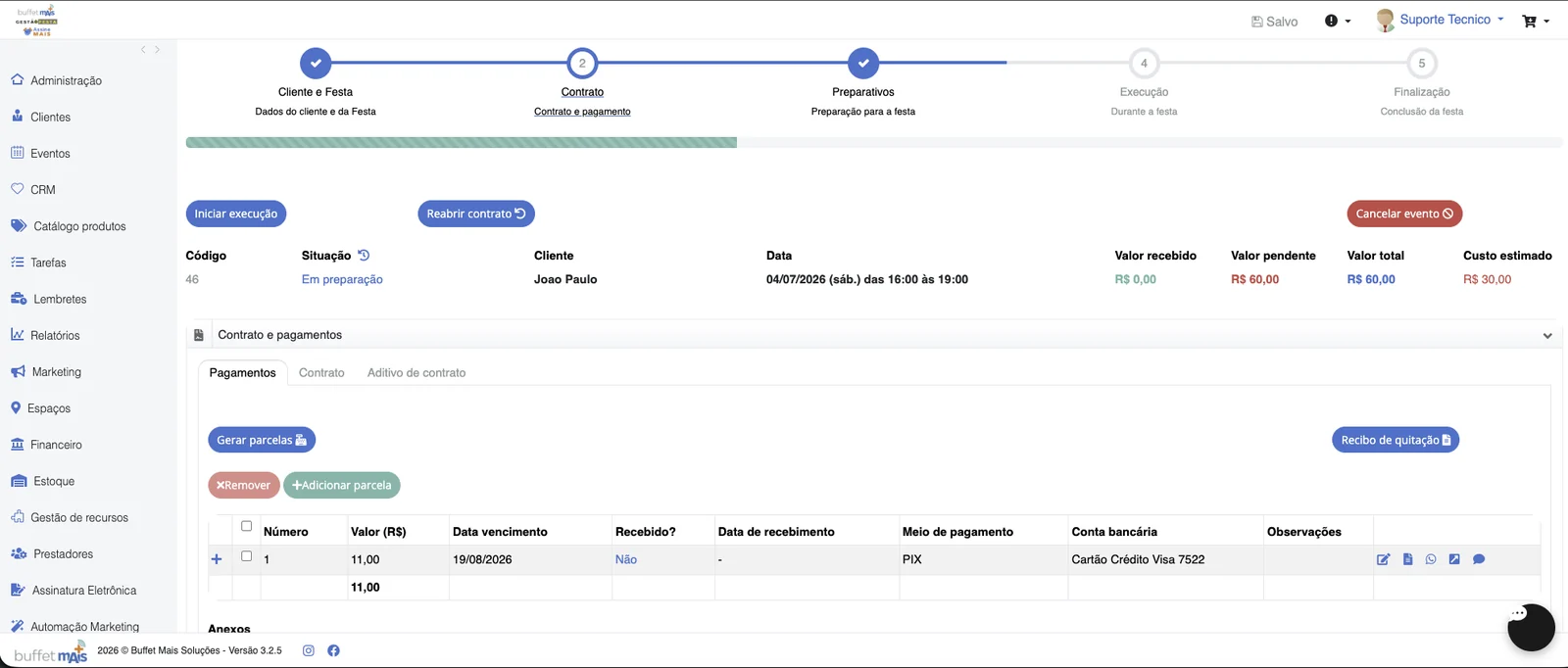Go to step 3 Preparativos circle
The image size is (1568, 668).
pyautogui.click(x=863, y=63)
